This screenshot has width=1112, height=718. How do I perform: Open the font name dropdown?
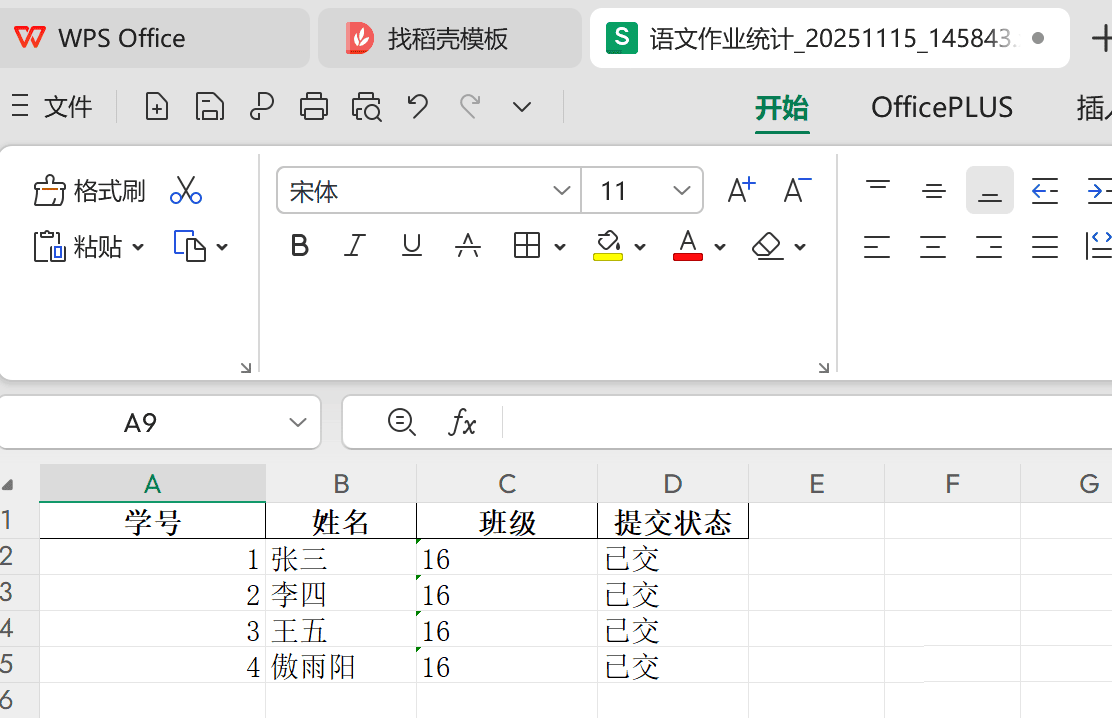pyautogui.click(x=561, y=190)
